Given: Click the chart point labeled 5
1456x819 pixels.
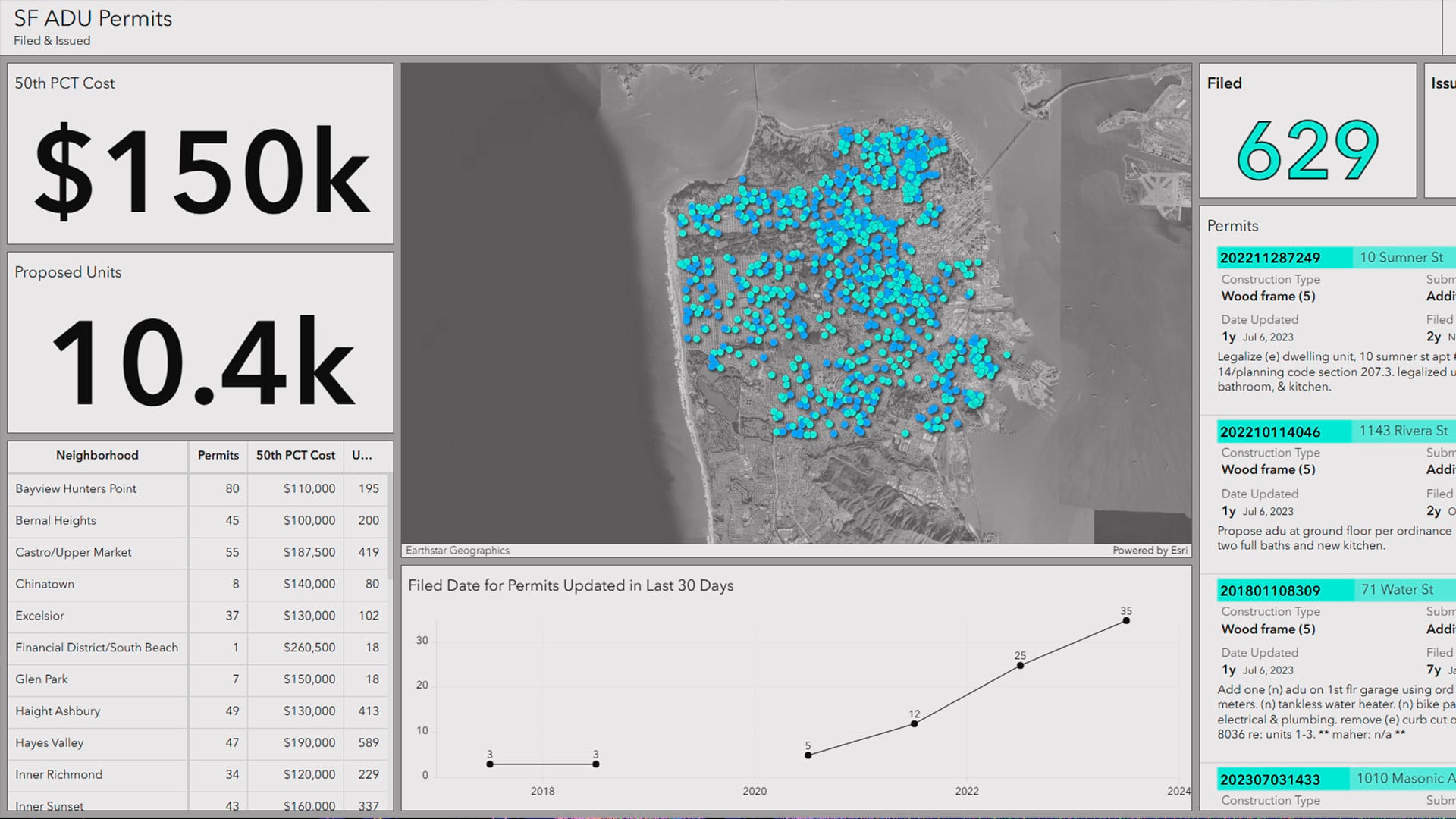Looking at the screenshot, I should (x=808, y=755).
